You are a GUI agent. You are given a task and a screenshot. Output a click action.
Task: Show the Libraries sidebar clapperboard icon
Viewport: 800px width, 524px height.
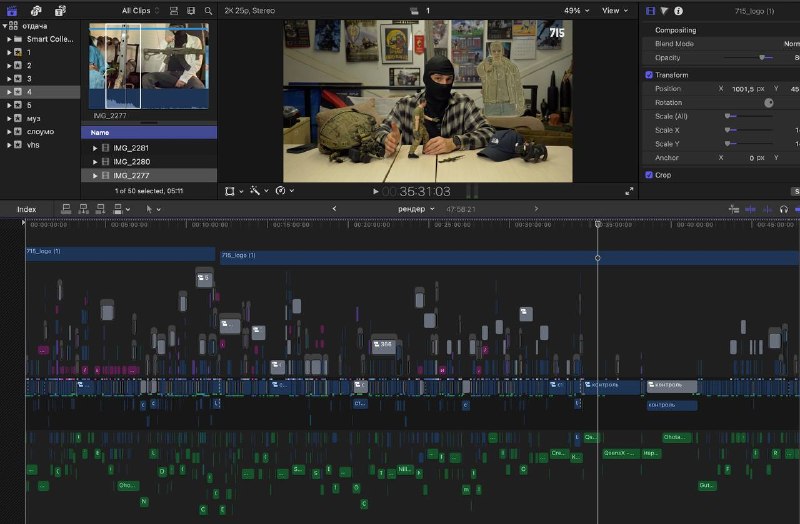point(12,10)
